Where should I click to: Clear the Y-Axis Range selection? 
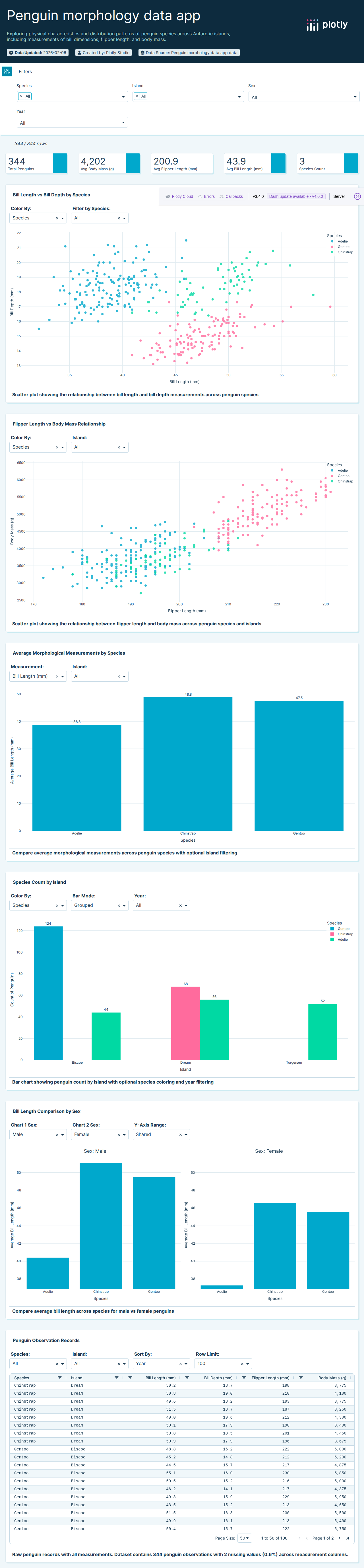(180, 1135)
